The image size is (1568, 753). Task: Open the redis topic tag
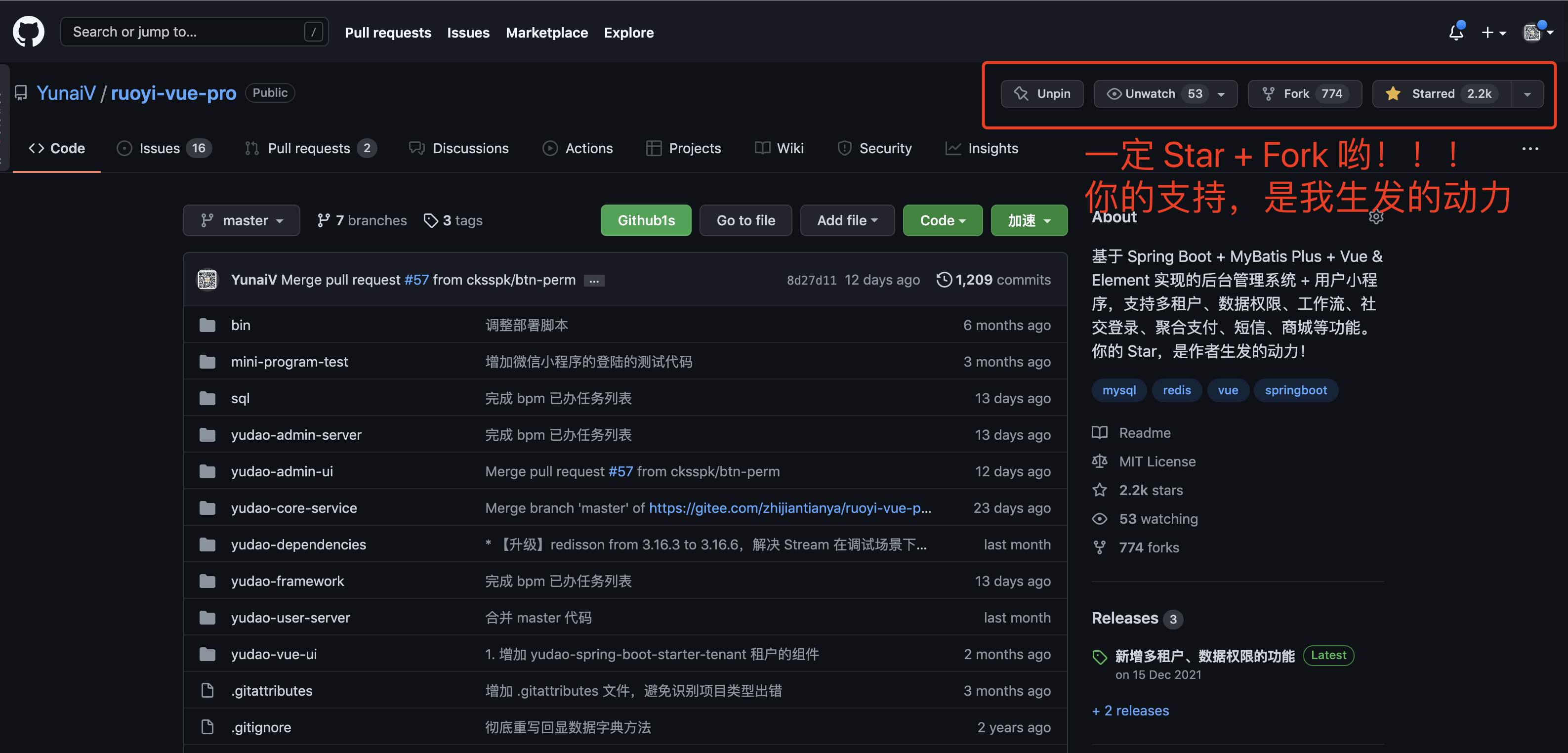tap(1177, 390)
